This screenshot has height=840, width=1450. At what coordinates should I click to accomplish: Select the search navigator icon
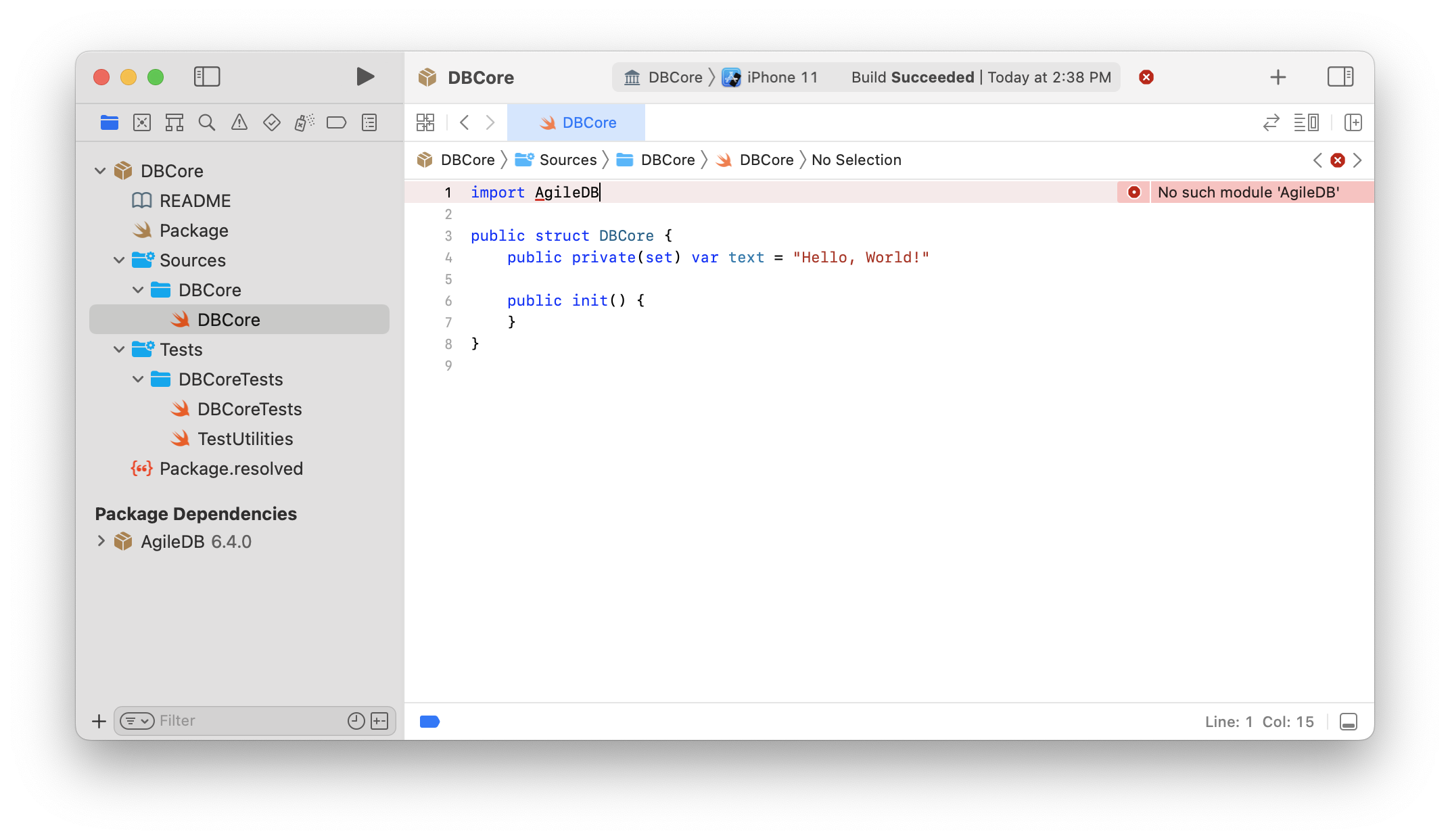[206, 122]
